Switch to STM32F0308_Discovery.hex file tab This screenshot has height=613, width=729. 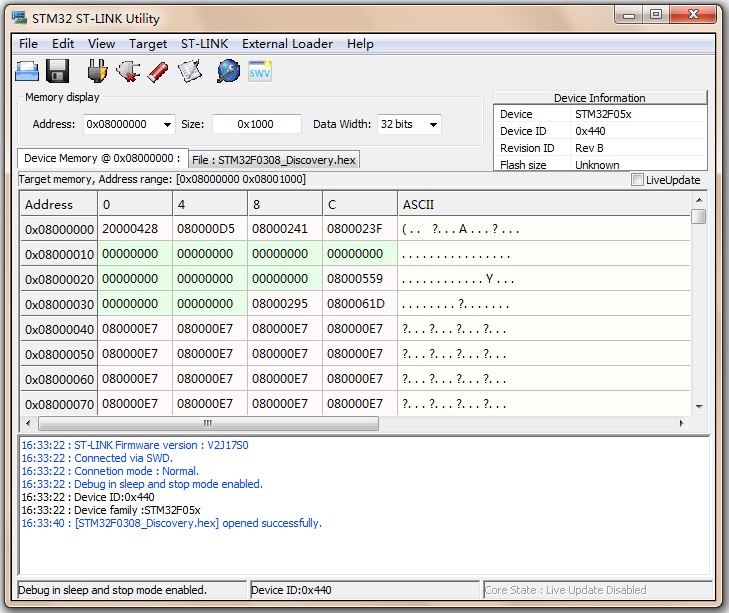click(x=274, y=160)
